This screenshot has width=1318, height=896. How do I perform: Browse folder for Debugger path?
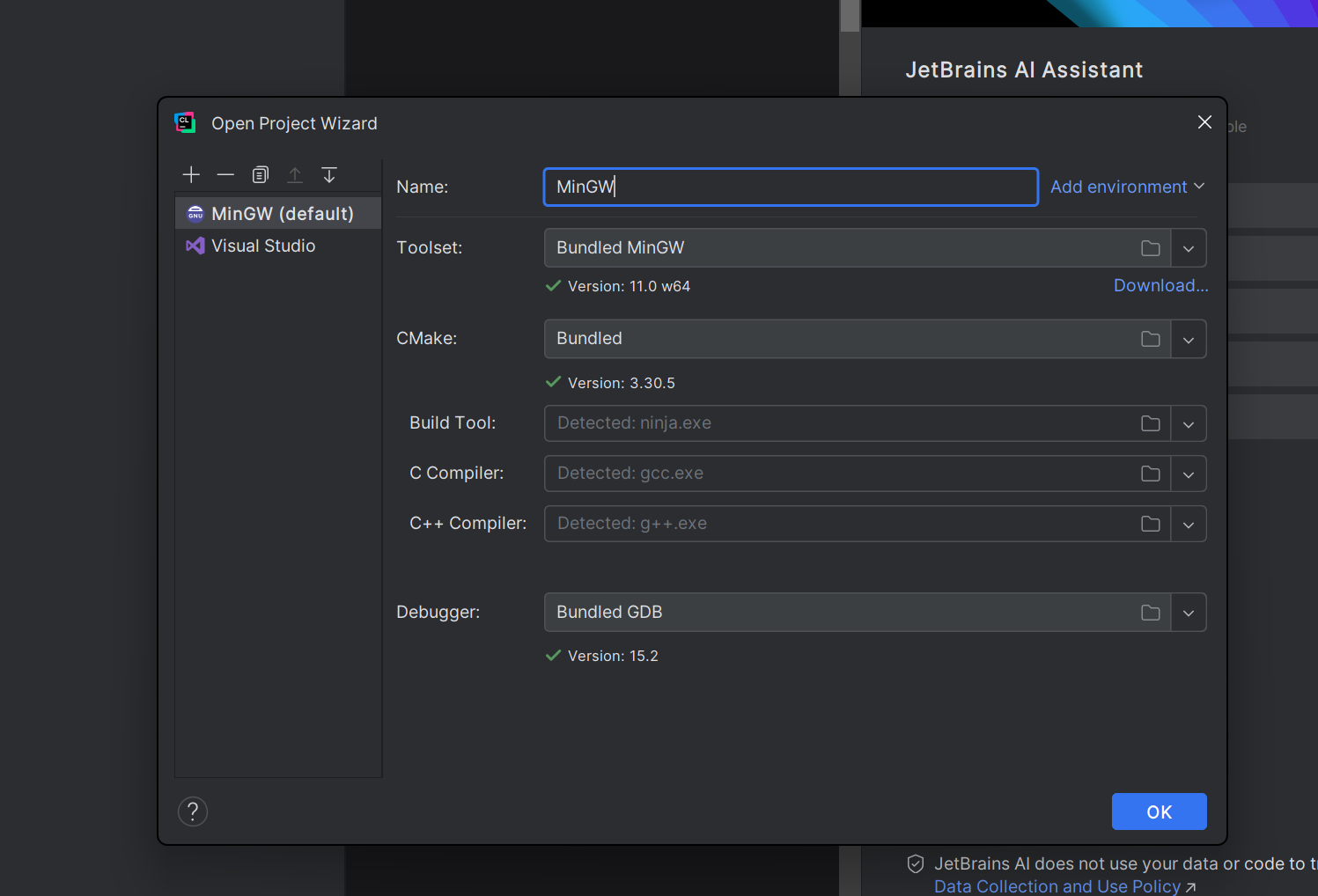pos(1151,613)
